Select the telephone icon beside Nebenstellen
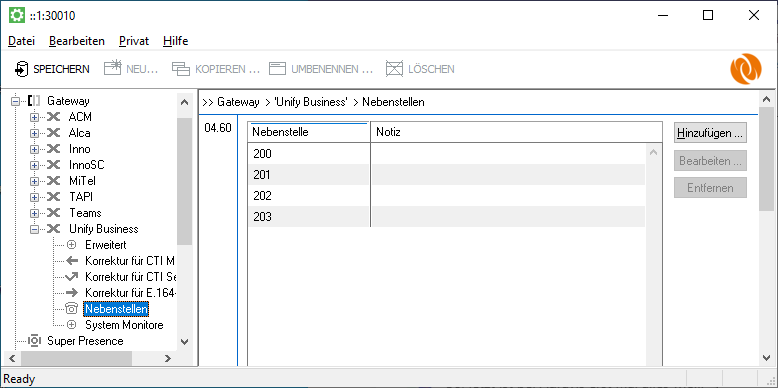Viewport: 778px width, 388px height. [x=72, y=309]
